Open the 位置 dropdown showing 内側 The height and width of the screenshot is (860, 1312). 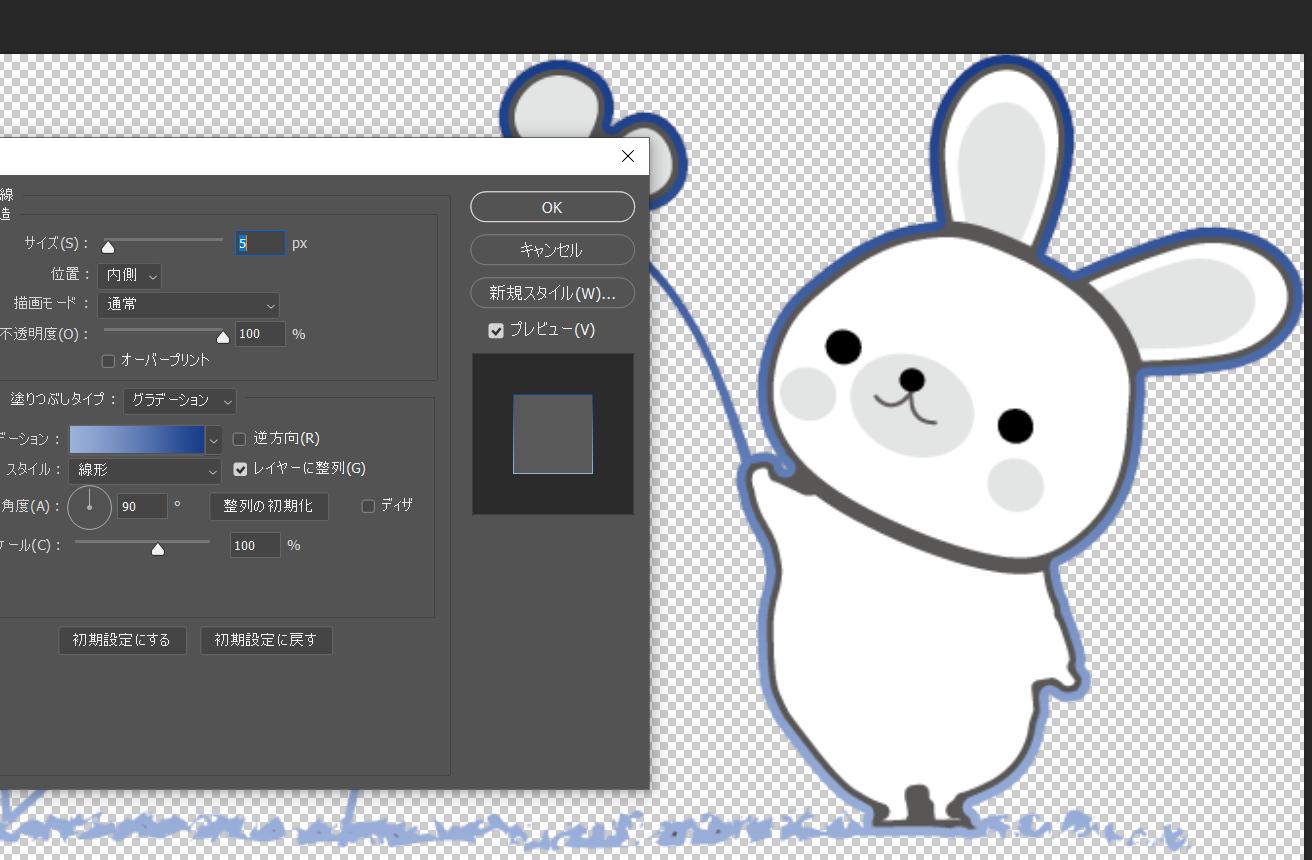[129, 276]
